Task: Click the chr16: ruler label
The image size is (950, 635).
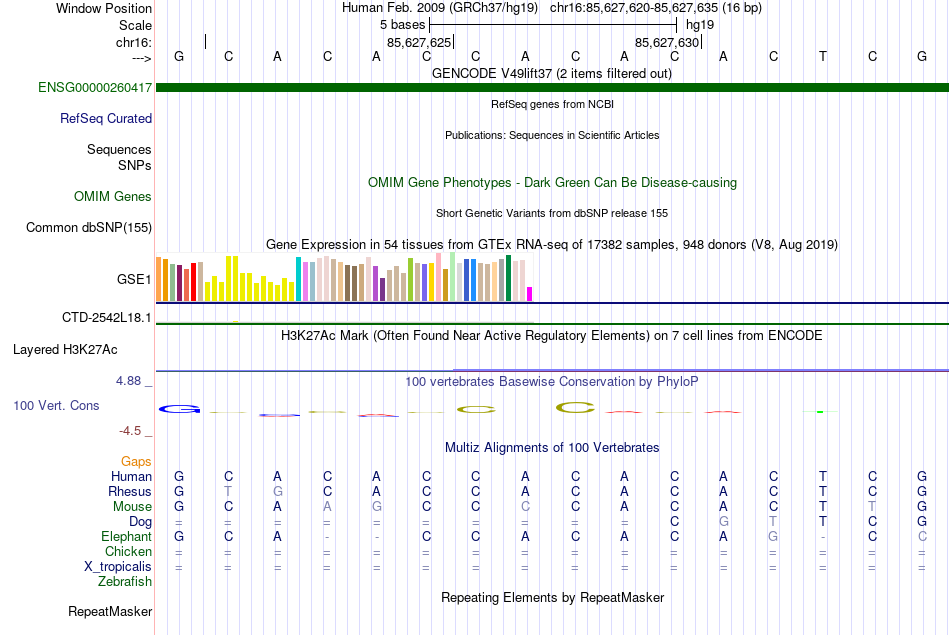Action: [x=133, y=42]
